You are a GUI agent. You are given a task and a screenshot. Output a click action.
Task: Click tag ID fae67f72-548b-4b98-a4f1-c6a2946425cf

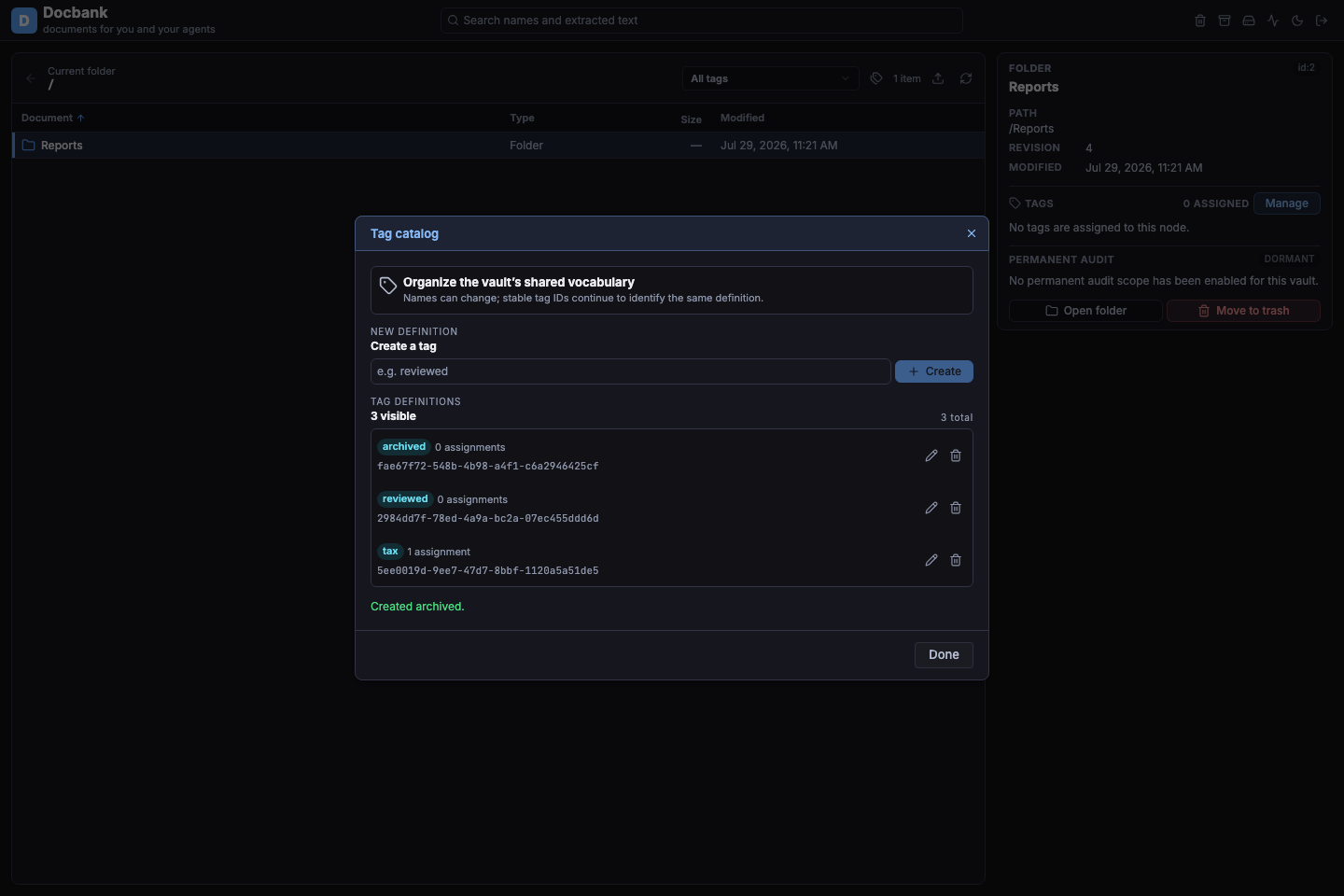coord(488,466)
